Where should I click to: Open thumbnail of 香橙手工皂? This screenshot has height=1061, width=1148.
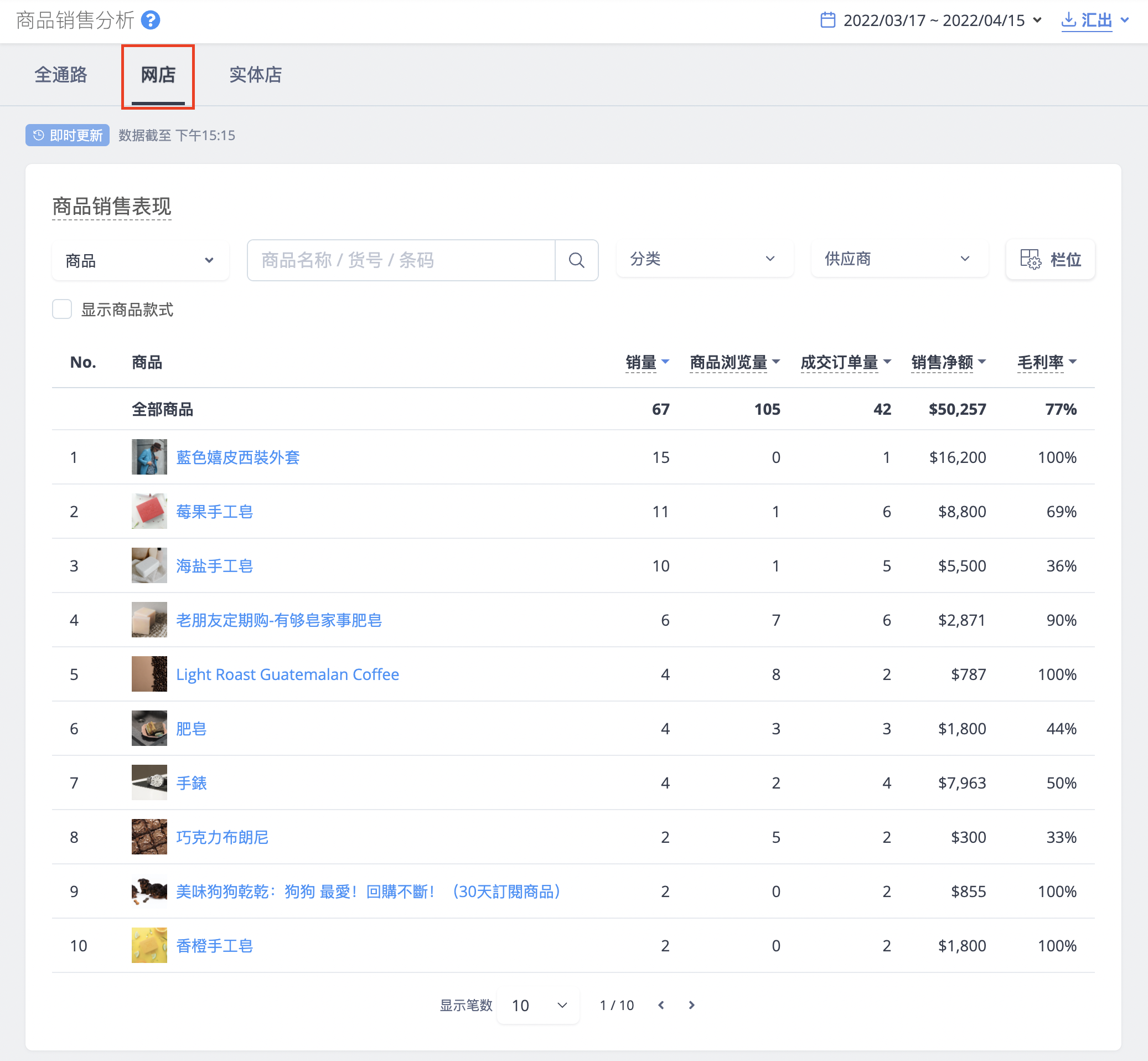tap(149, 946)
